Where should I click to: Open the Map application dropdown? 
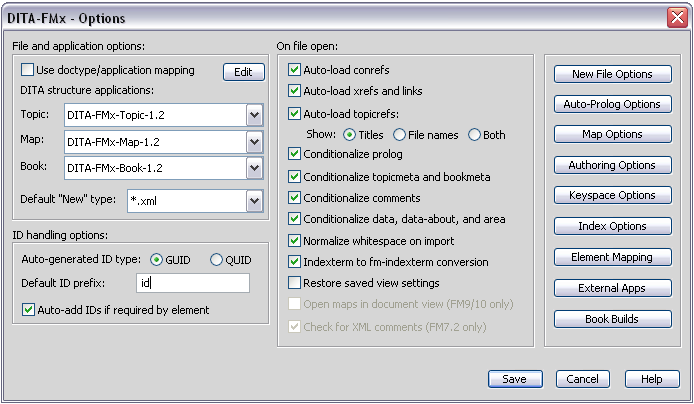pos(254,142)
